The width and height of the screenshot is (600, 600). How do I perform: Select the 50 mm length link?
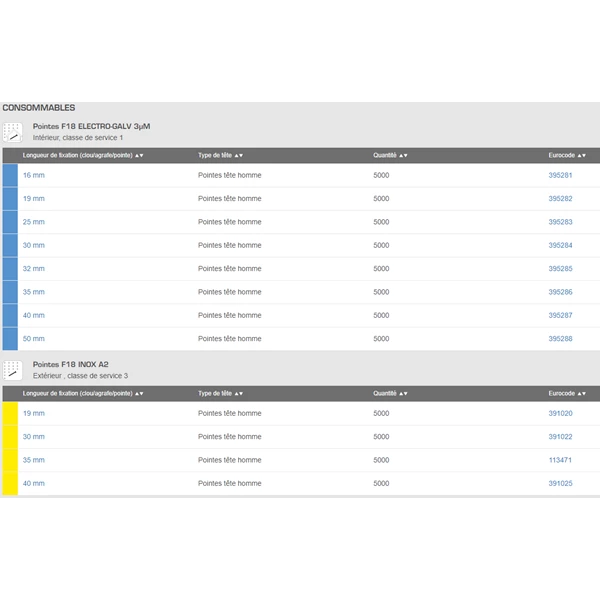(x=34, y=339)
